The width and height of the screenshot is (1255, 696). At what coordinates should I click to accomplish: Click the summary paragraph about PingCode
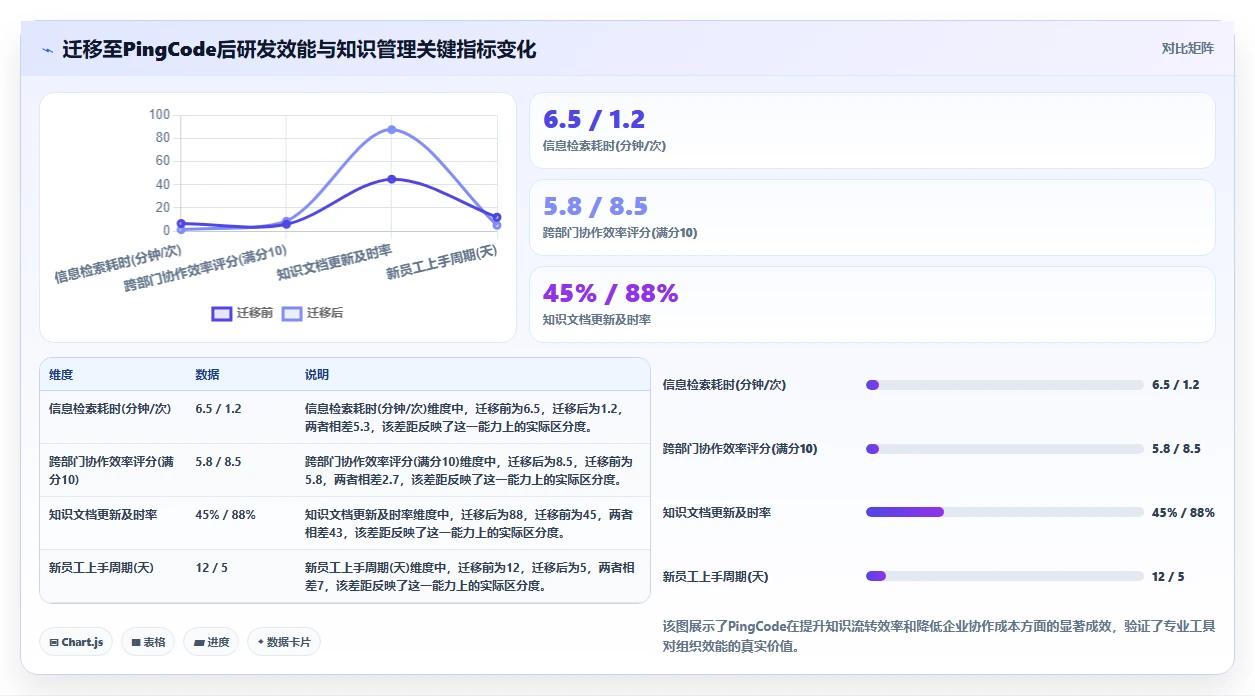pos(939,636)
